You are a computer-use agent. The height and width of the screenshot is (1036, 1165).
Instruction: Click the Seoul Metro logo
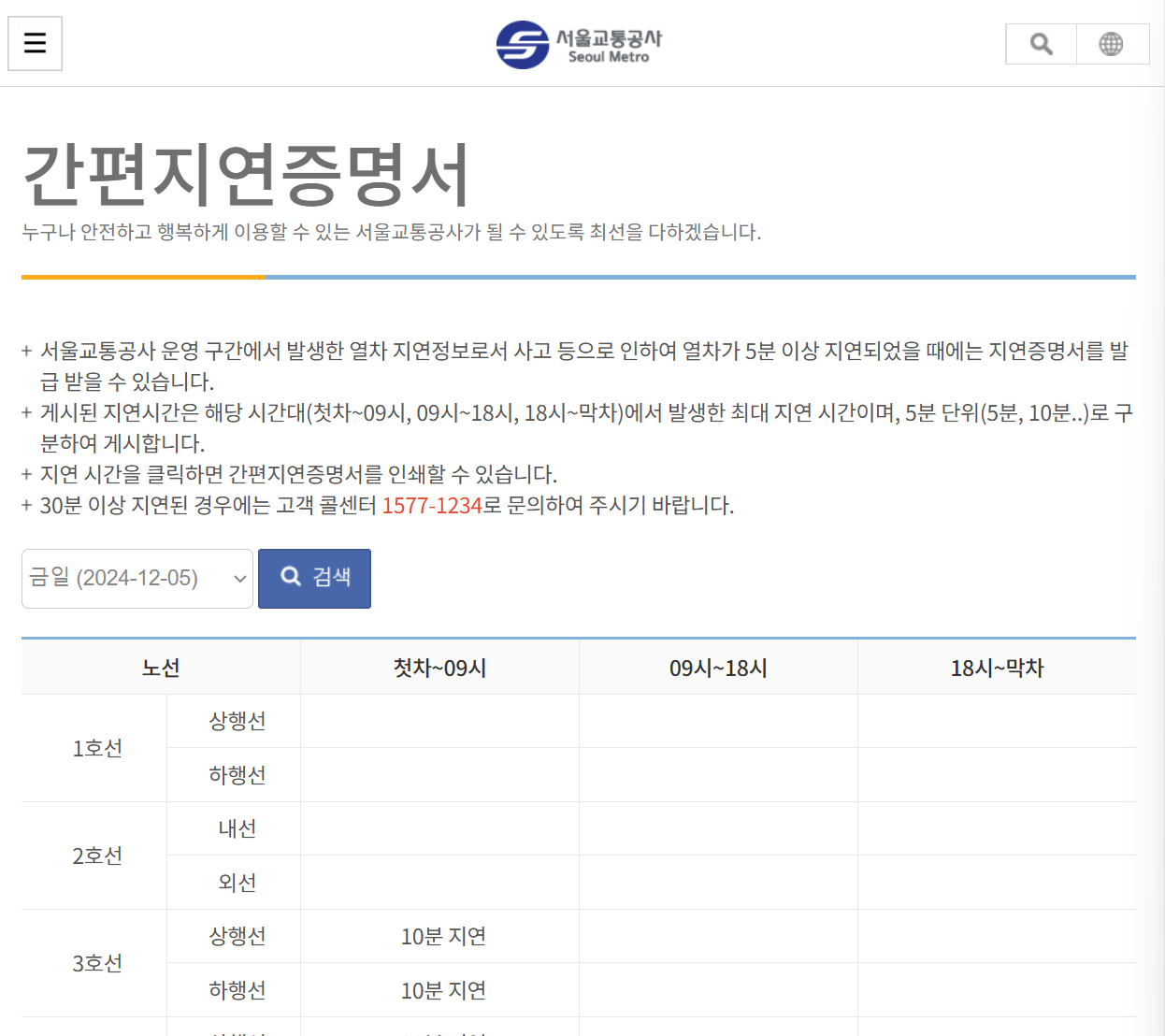(580, 44)
